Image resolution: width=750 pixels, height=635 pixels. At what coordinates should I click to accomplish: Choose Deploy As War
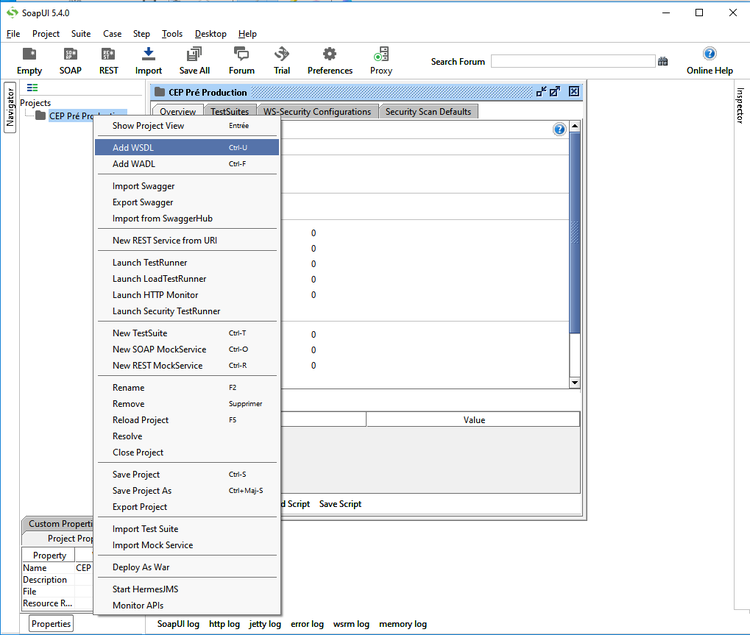point(187,568)
